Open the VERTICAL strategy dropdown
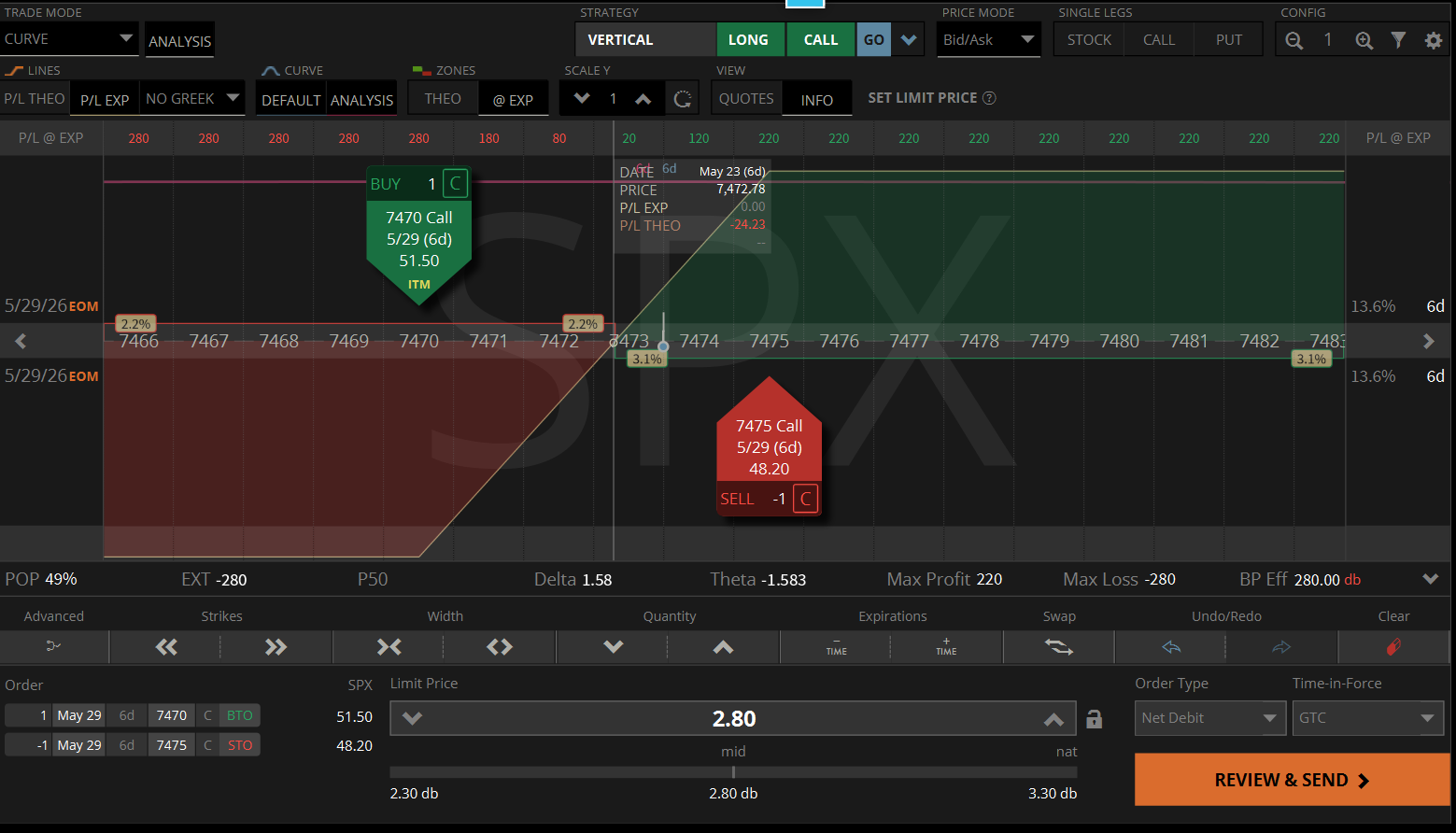The image size is (1456, 833). tap(645, 40)
